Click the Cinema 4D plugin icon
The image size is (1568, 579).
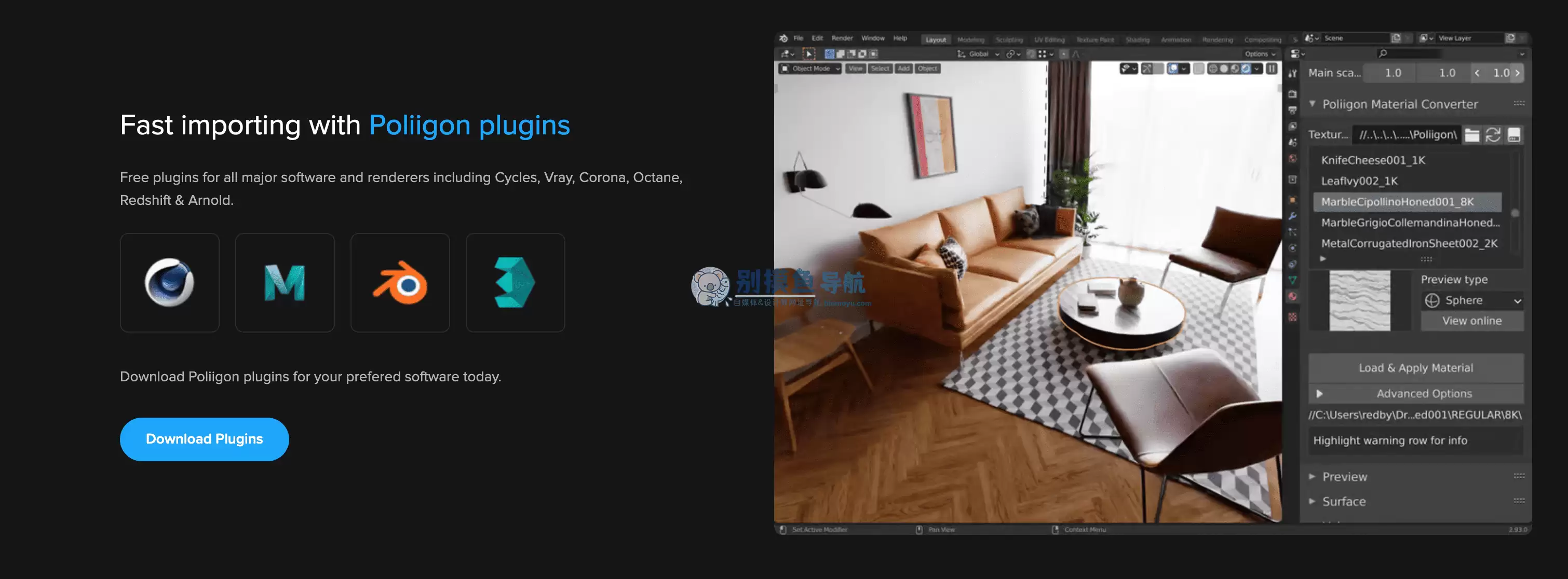[169, 283]
